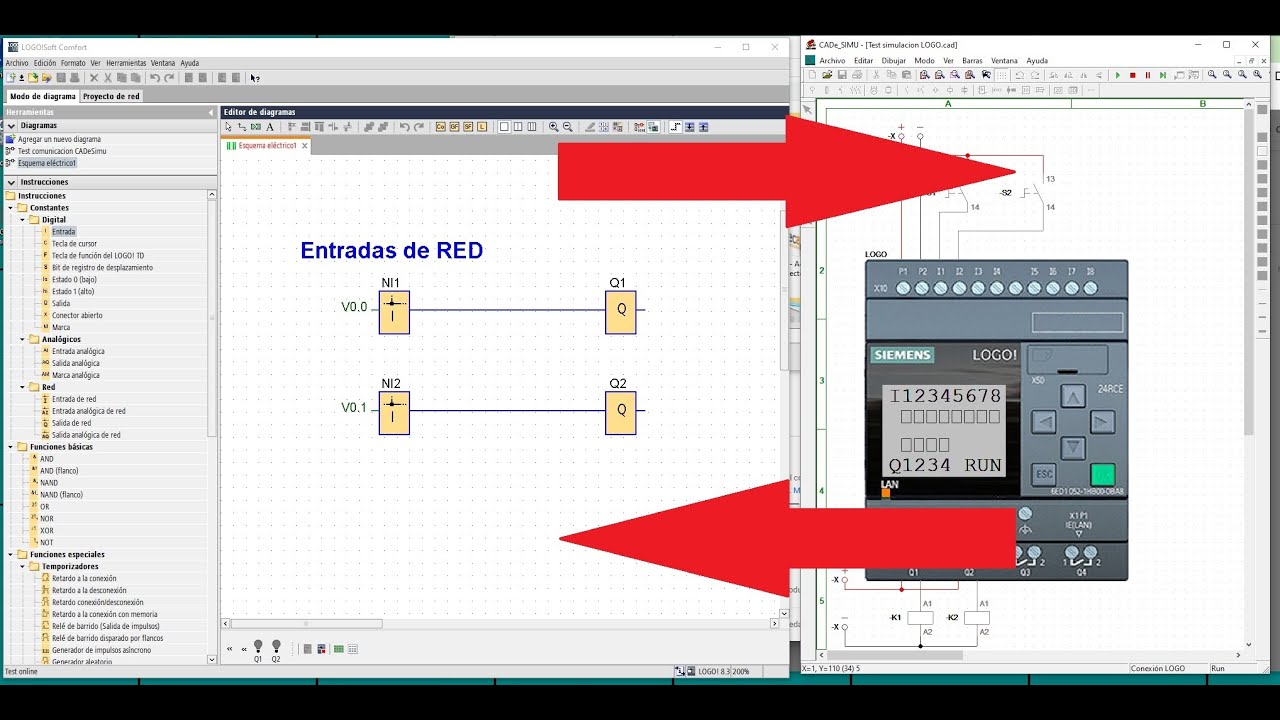This screenshot has width=1280, height=720.
Task: Start simulation with CADe_SIMU play button
Action: pos(1118,75)
